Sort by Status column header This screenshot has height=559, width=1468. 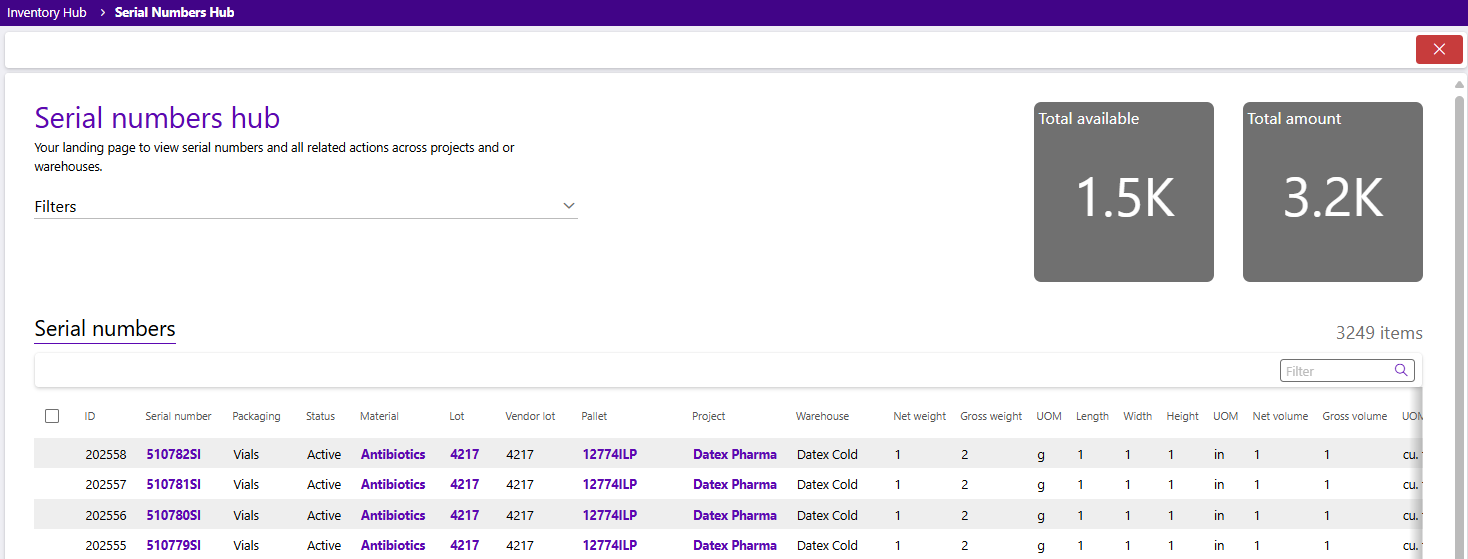320,416
